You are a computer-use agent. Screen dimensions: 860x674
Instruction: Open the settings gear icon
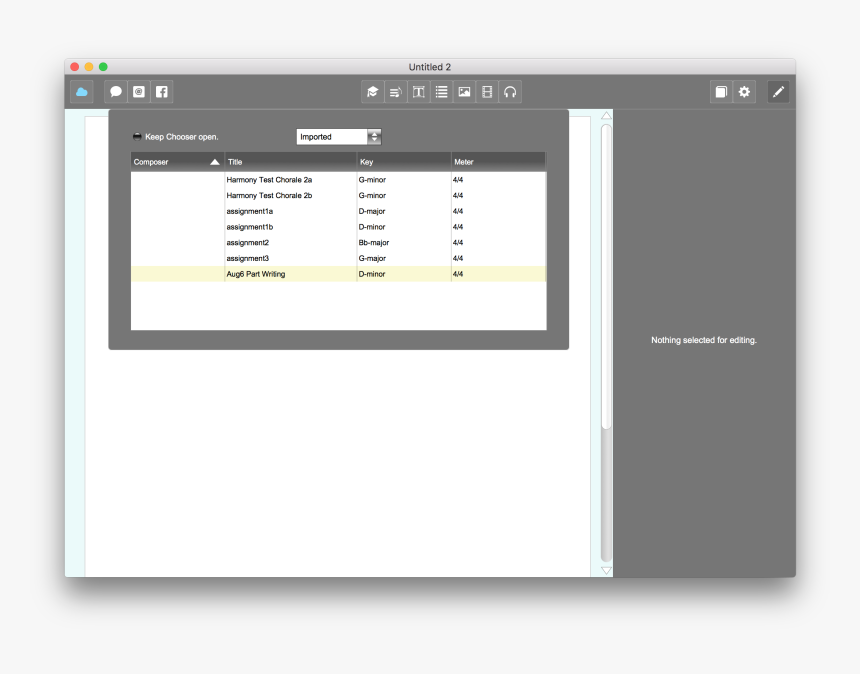coord(743,91)
